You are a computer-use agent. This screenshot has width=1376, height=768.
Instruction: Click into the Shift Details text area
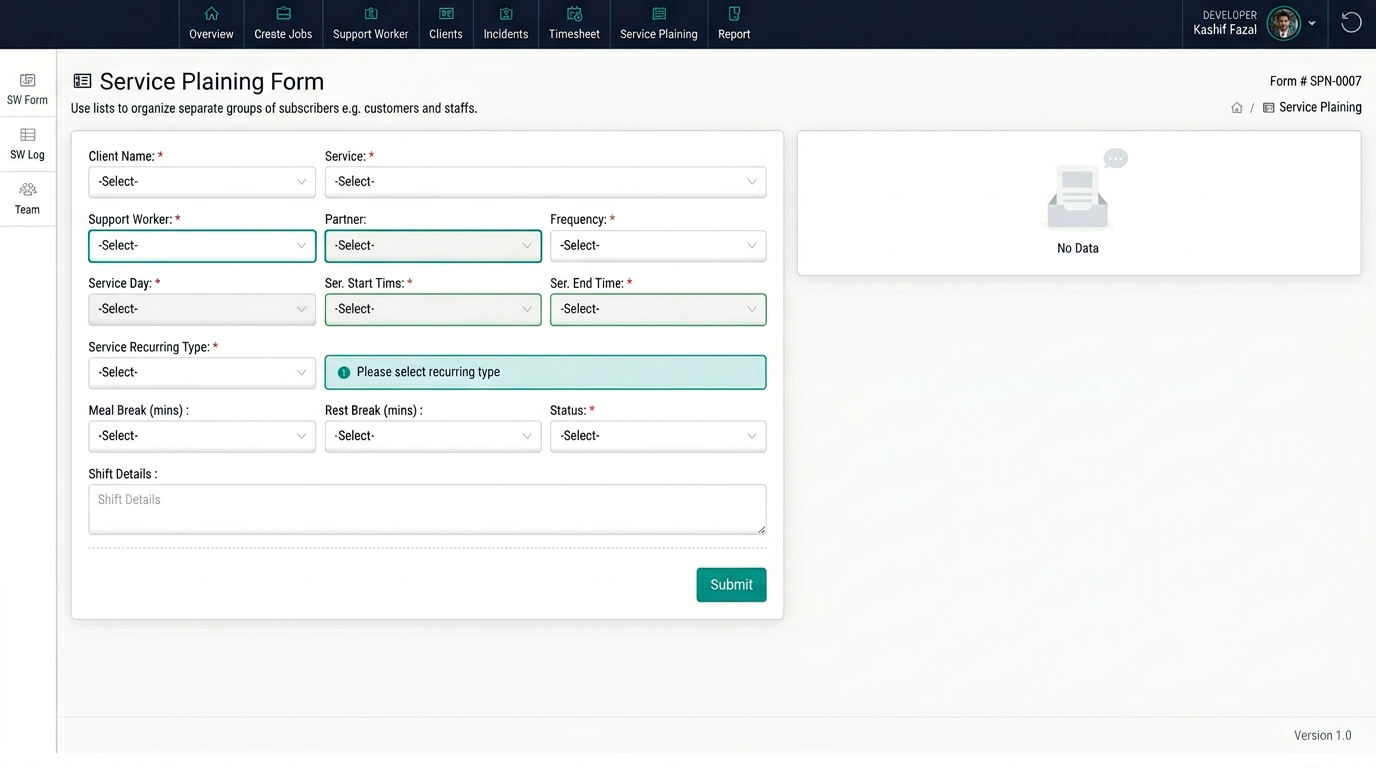(427, 509)
